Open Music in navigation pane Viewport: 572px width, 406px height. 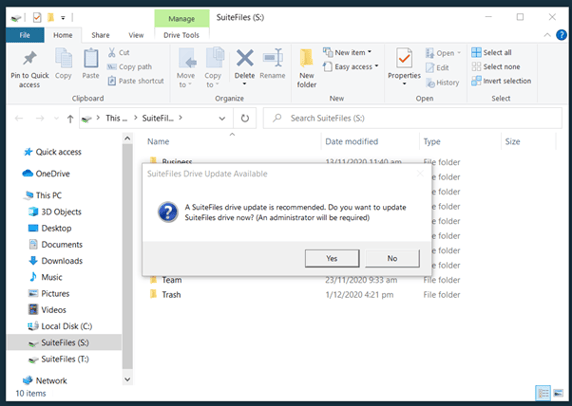46,277
